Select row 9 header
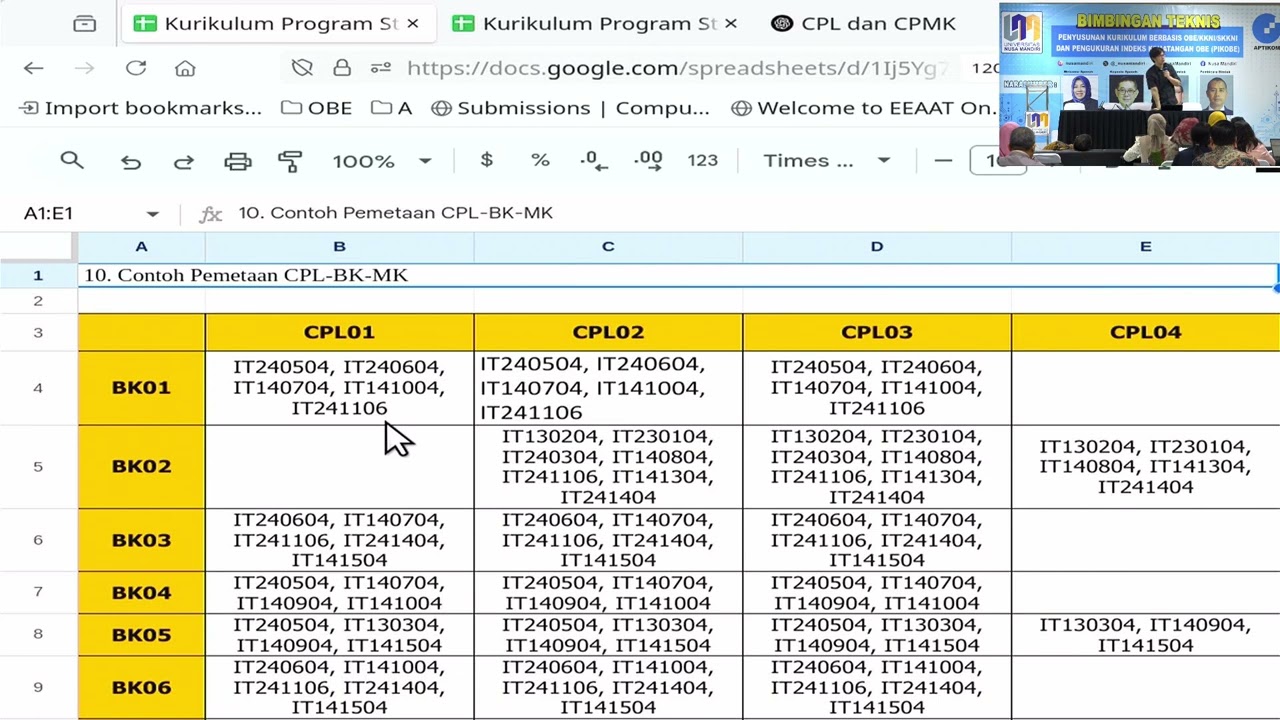 pos(38,687)
